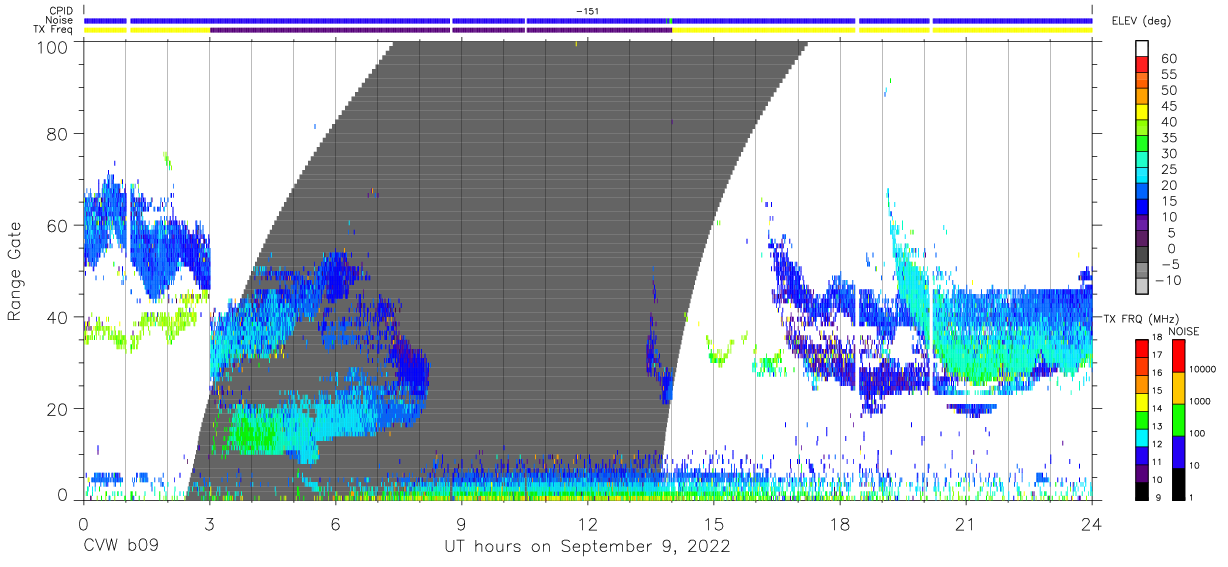
Task: Select the '21' tick label on the UT hours axis
Action: point(966,524)
